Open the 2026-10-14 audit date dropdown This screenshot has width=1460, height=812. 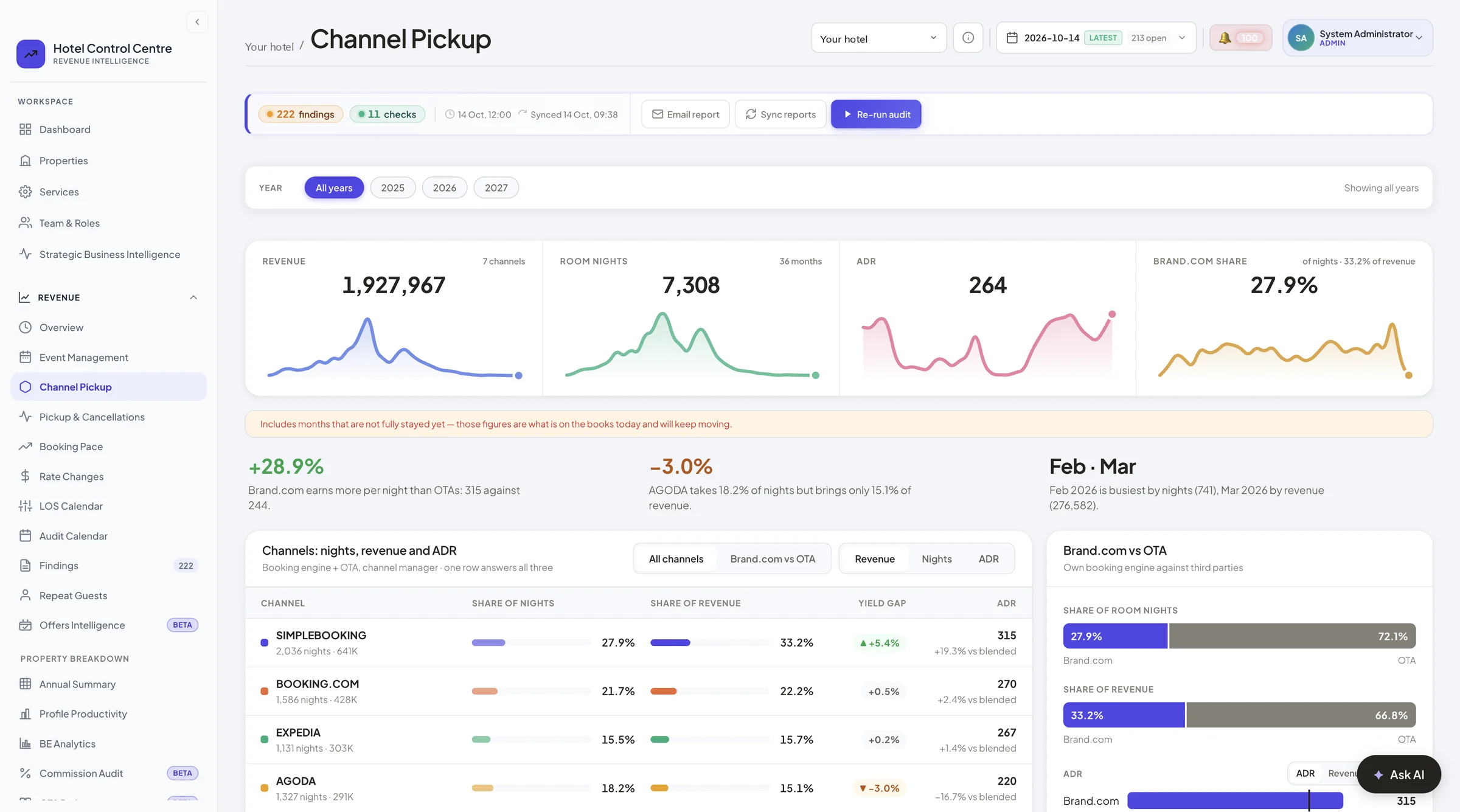(1096, 38)
